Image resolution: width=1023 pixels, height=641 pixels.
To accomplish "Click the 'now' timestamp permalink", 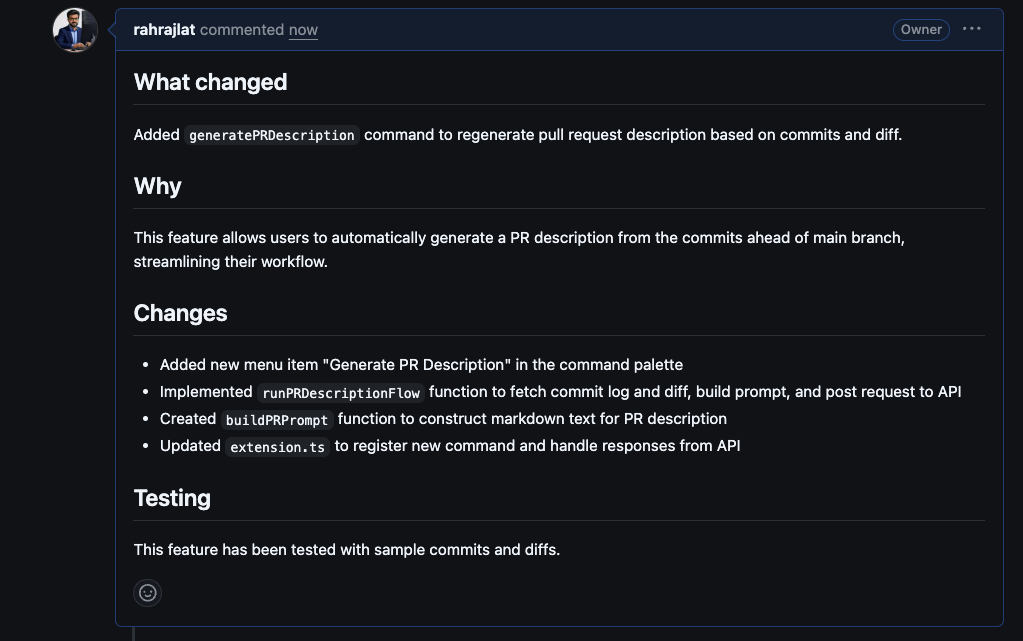I will (x=303, y=29).
